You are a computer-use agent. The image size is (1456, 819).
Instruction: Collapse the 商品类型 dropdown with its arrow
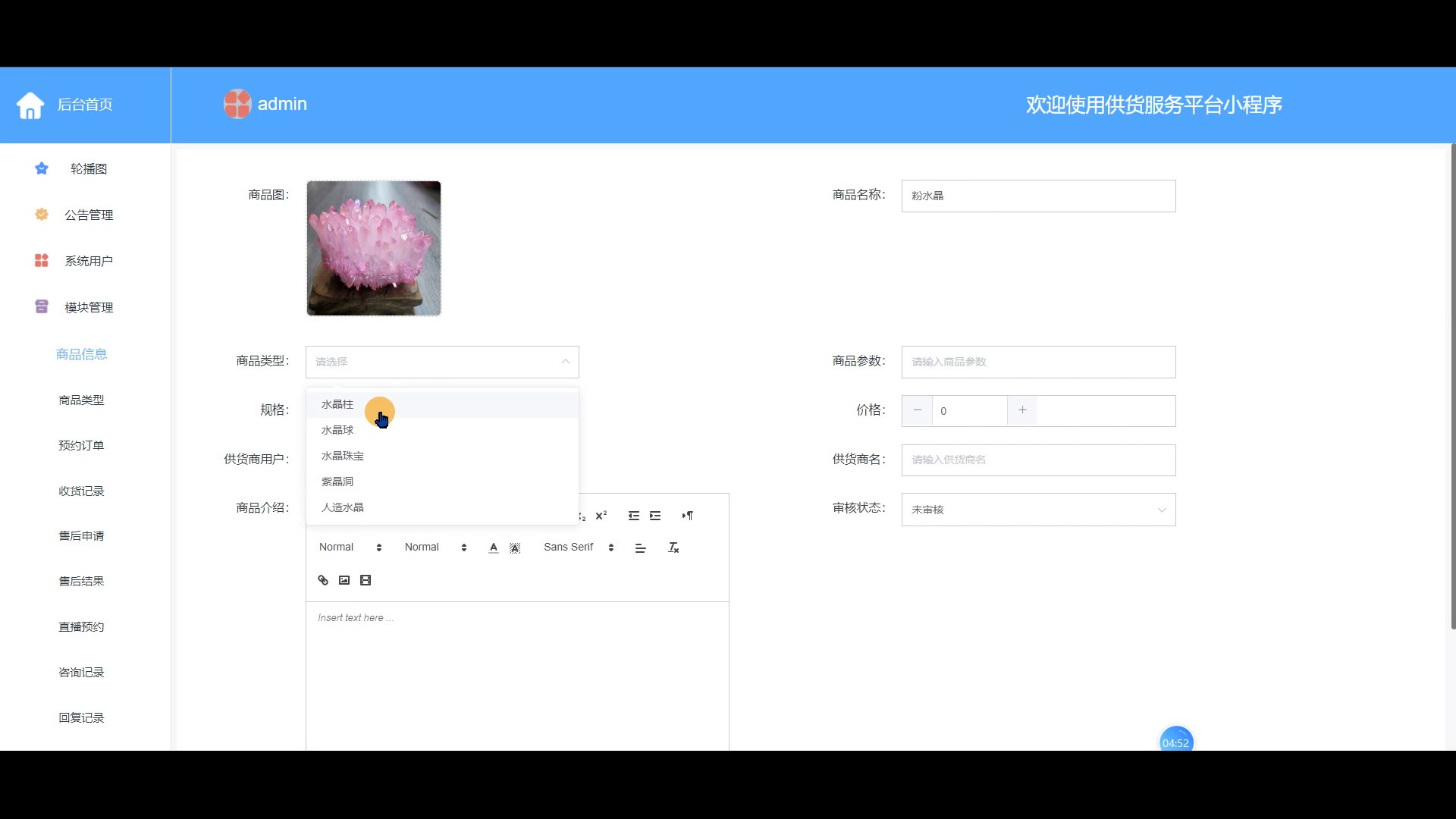(566, 362)
